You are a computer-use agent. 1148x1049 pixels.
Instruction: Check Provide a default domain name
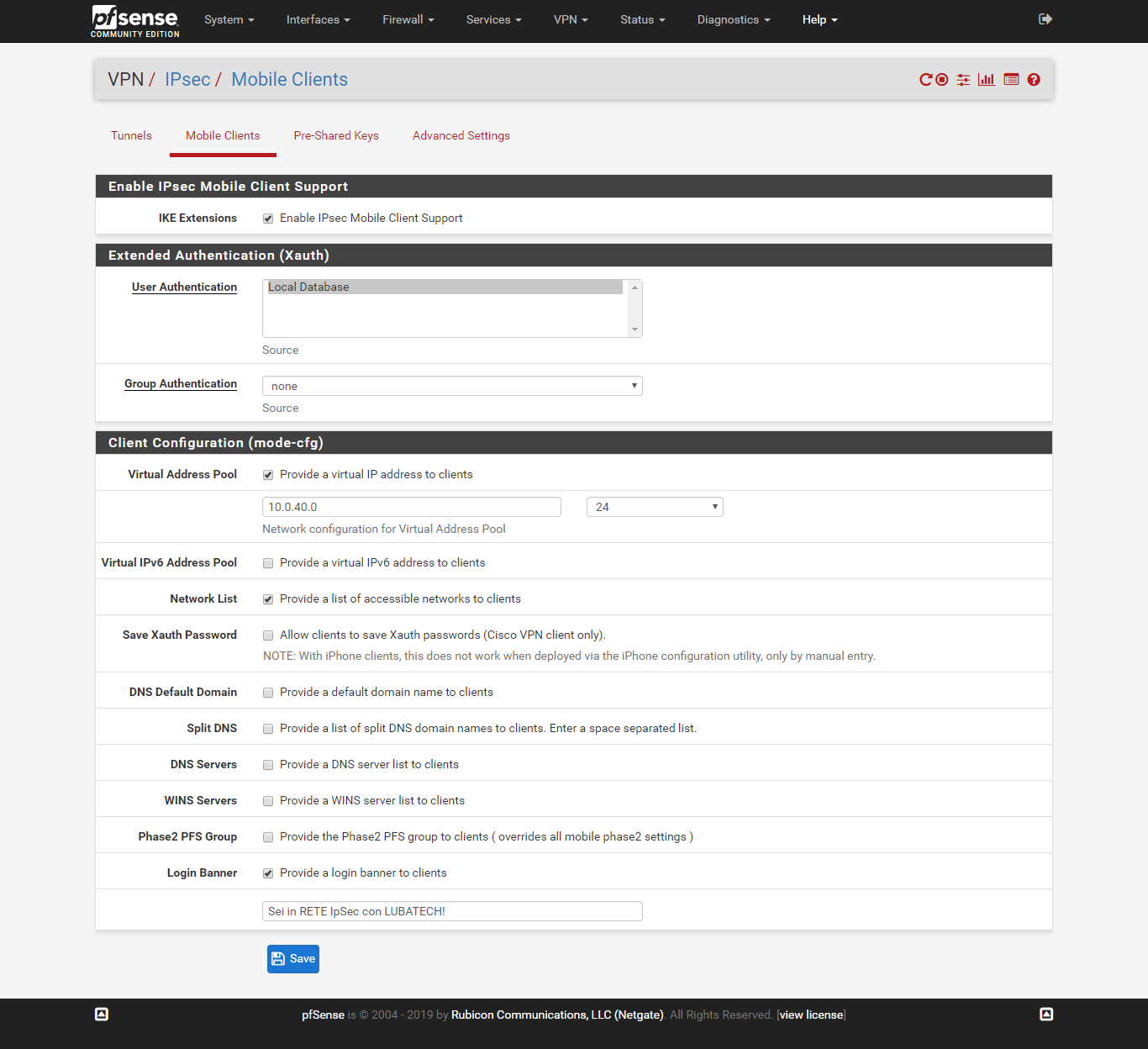point(268,693)
